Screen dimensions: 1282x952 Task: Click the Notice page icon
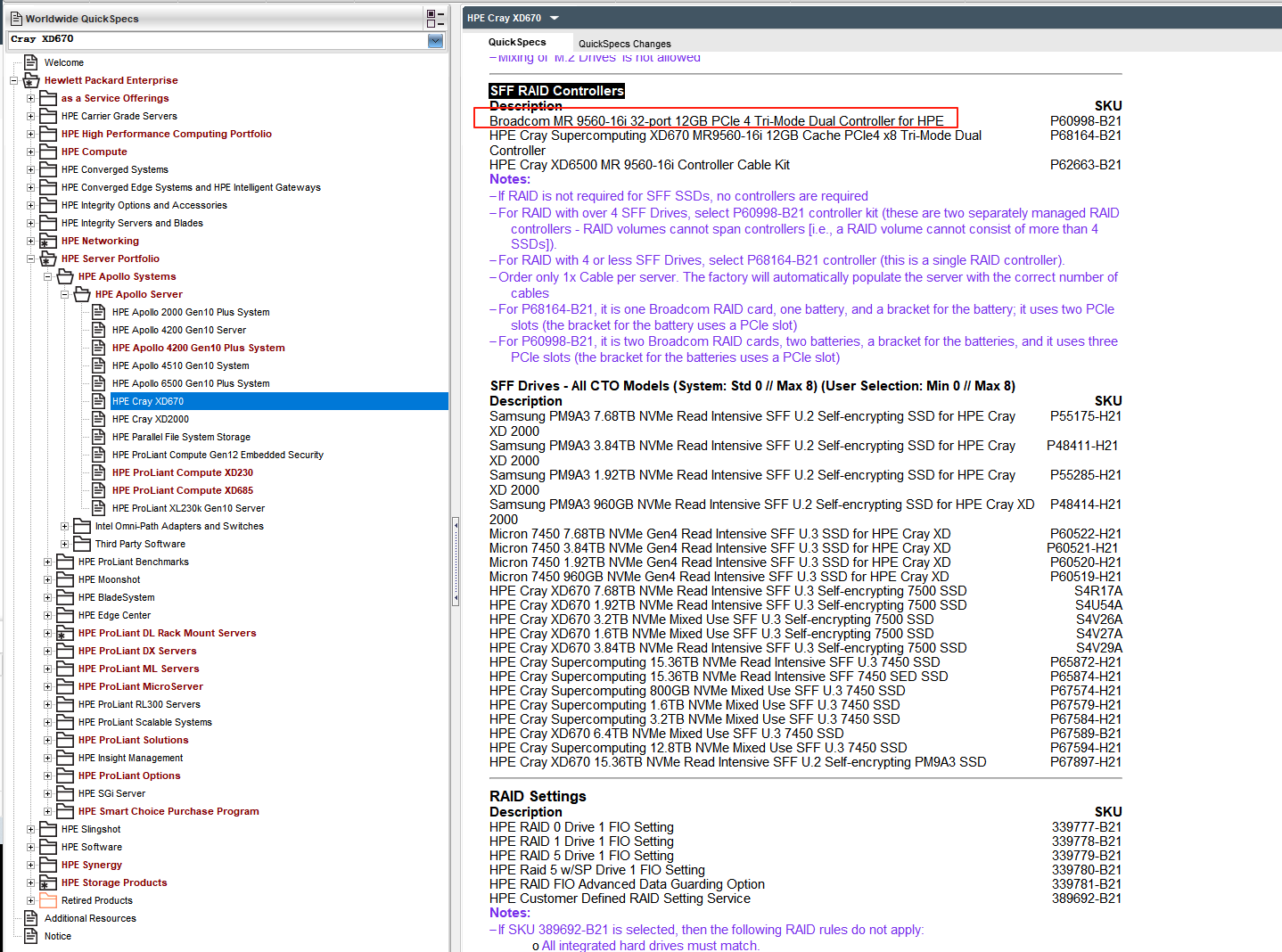click(31, 936)
